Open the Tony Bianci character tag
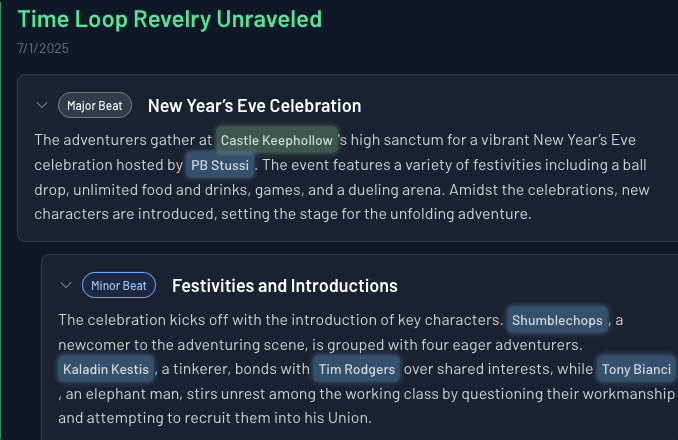The width and height of the screenshot is (678, 440). click(x=637, y=370)
